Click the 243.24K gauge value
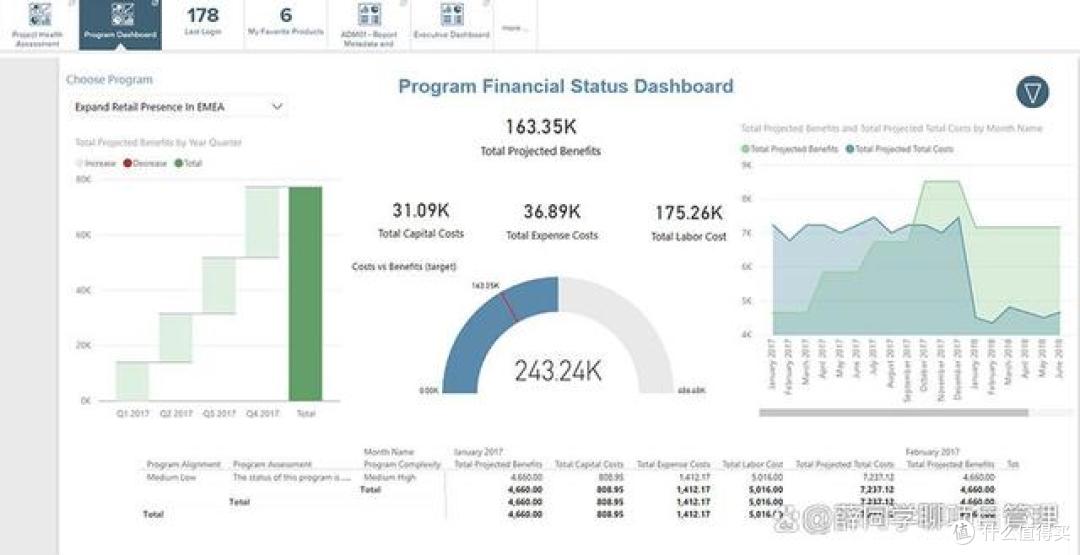1080x555 pixels. click(x=558, y=370)
